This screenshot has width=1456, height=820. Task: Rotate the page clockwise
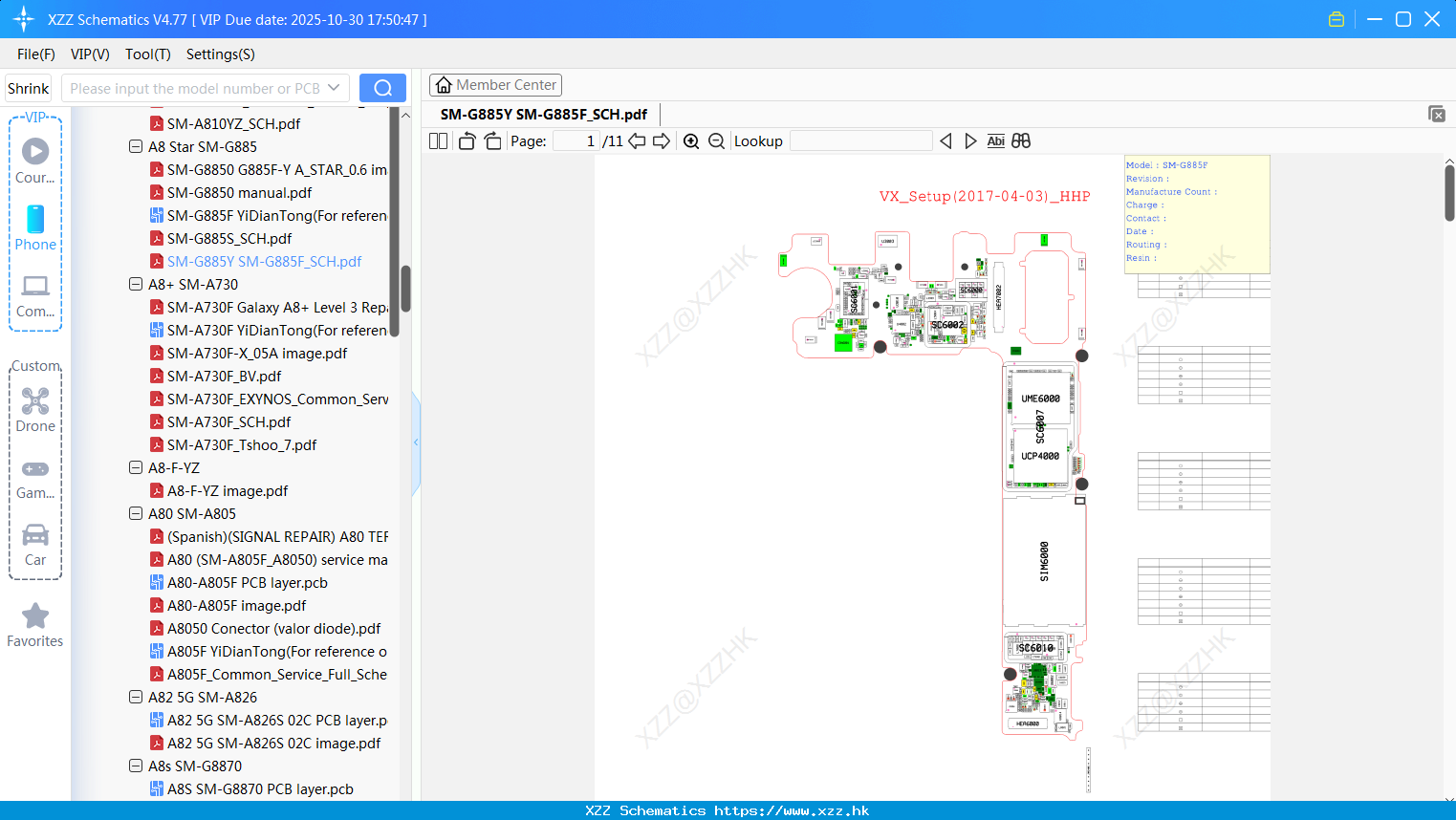pyautogui.click(x=492, y=141)
